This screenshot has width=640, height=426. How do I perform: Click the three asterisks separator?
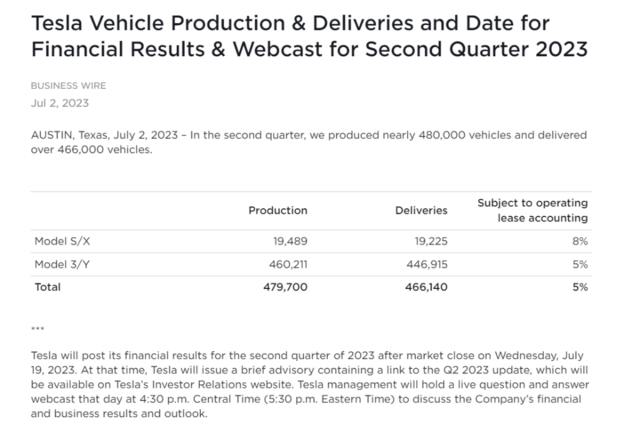38,328
